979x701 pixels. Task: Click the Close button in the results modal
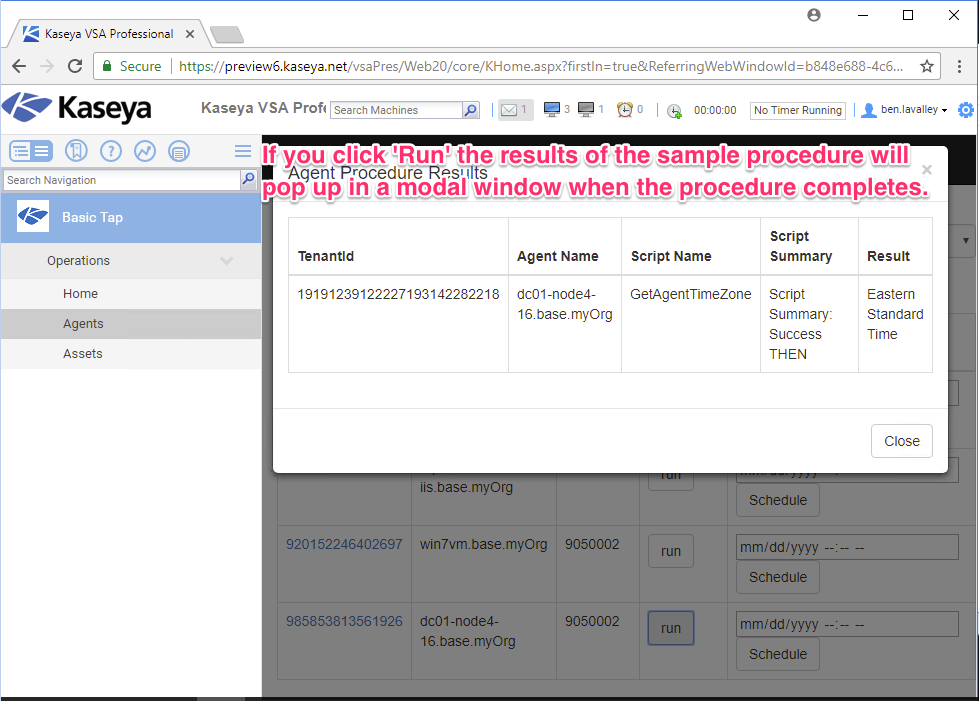[x=902, y=441]
